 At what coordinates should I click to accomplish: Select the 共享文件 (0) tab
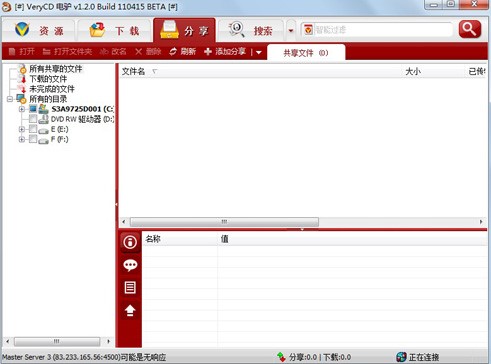[306, 53]
